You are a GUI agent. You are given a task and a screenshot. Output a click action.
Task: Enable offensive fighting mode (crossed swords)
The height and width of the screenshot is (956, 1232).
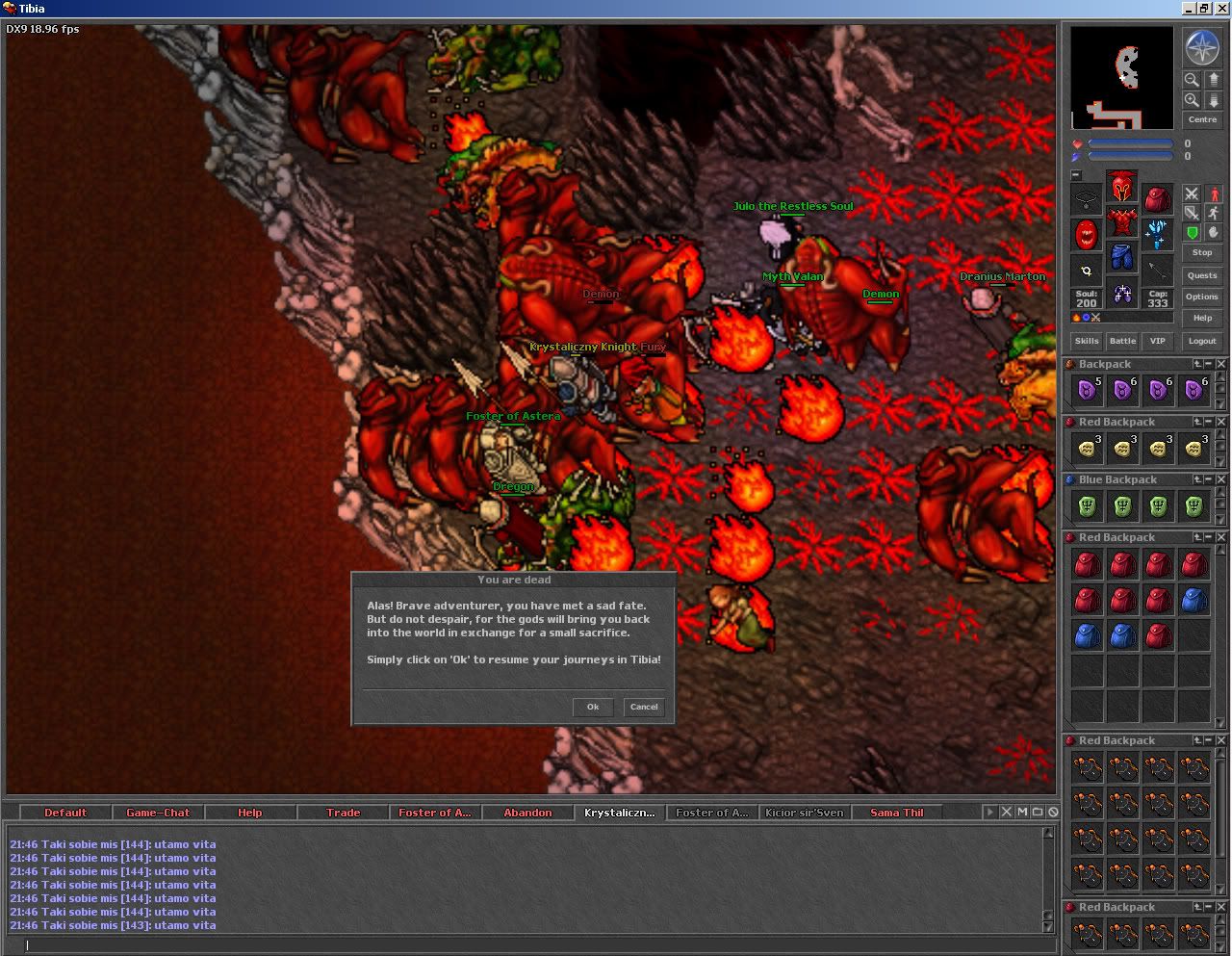pos(1192,194)
